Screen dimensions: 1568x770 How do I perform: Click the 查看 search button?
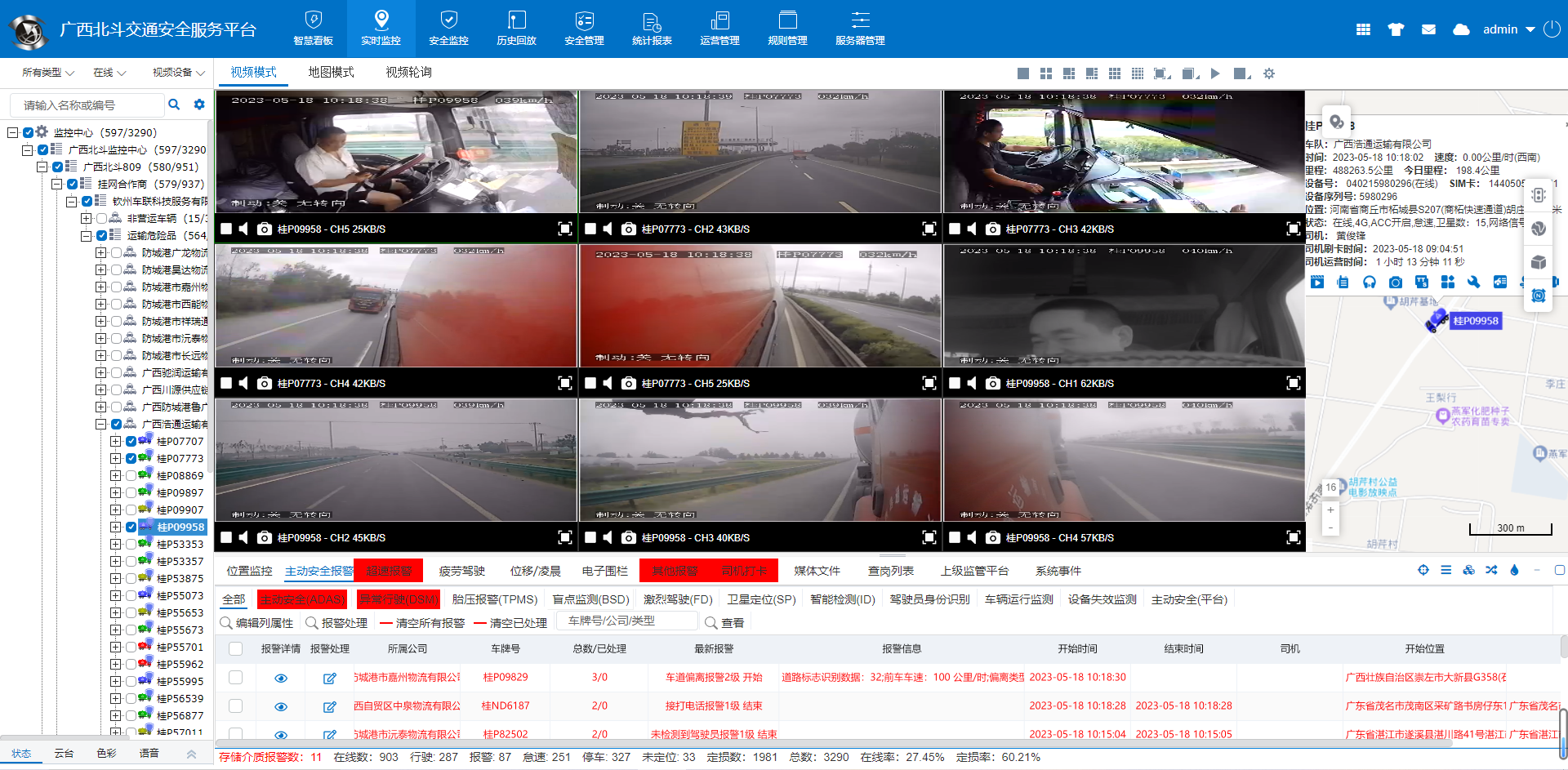point(724,623)
